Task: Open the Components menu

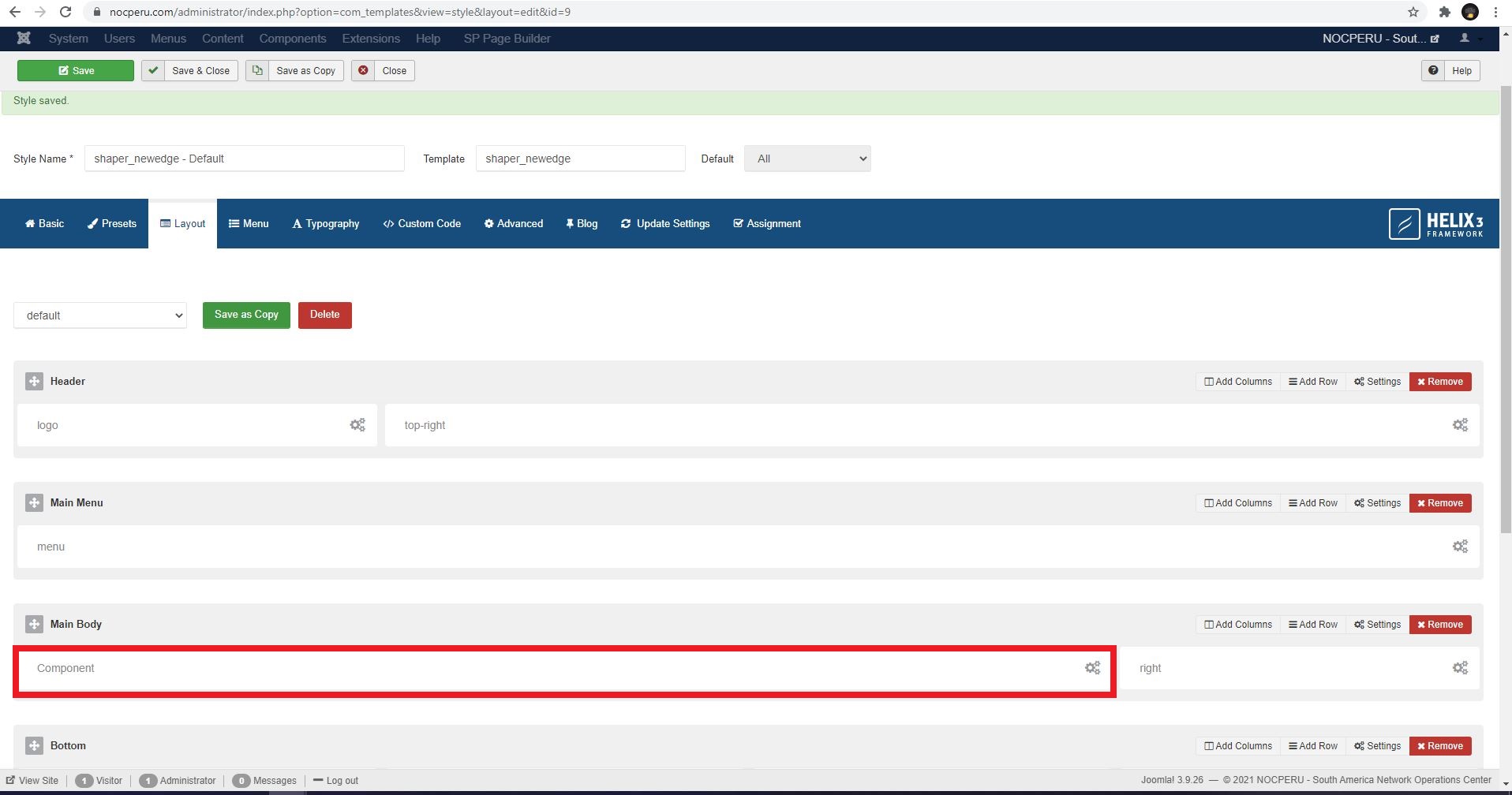Action: pyautogui.click(x=293, y=39)
